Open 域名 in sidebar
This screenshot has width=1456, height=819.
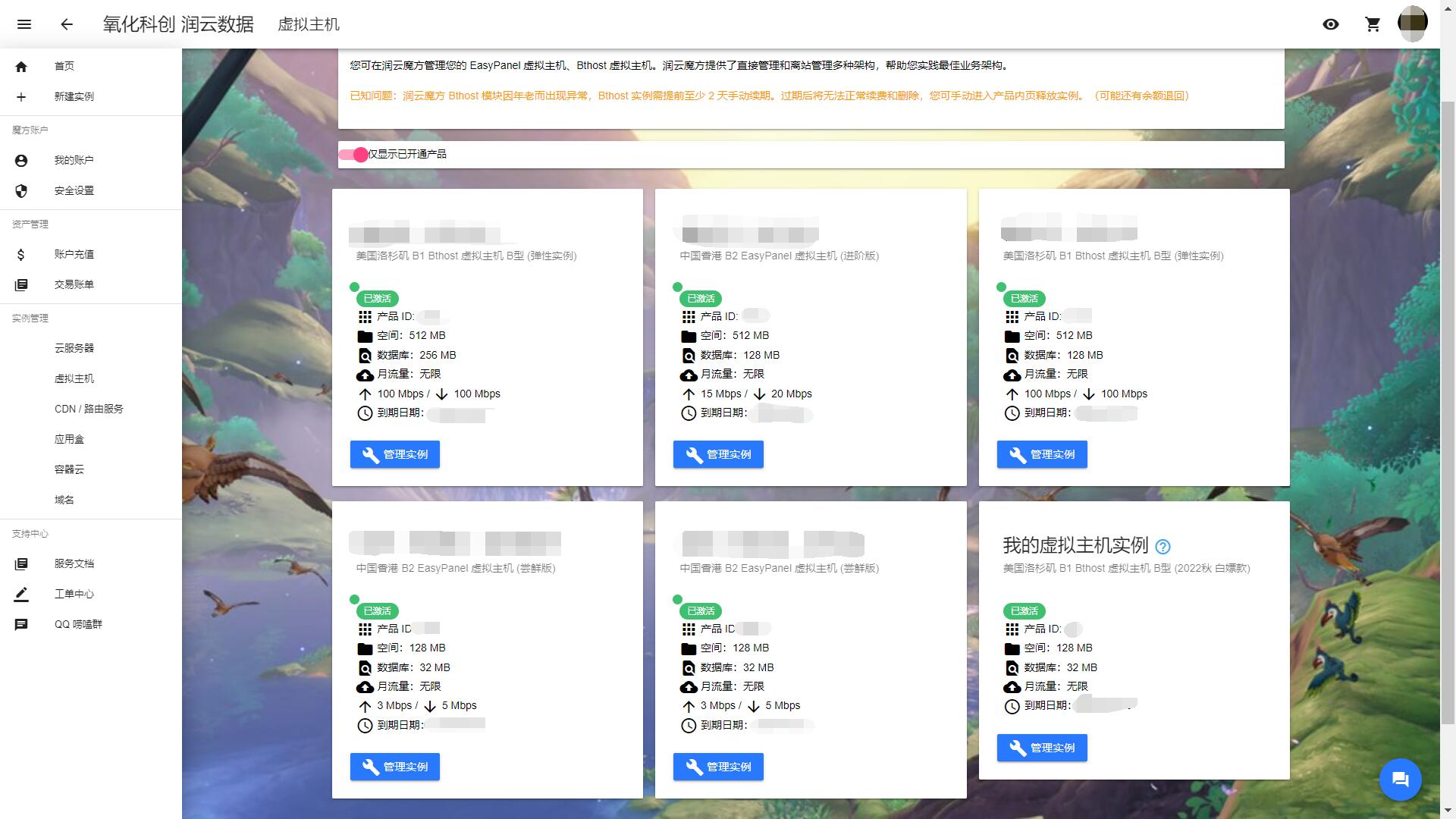91,500
